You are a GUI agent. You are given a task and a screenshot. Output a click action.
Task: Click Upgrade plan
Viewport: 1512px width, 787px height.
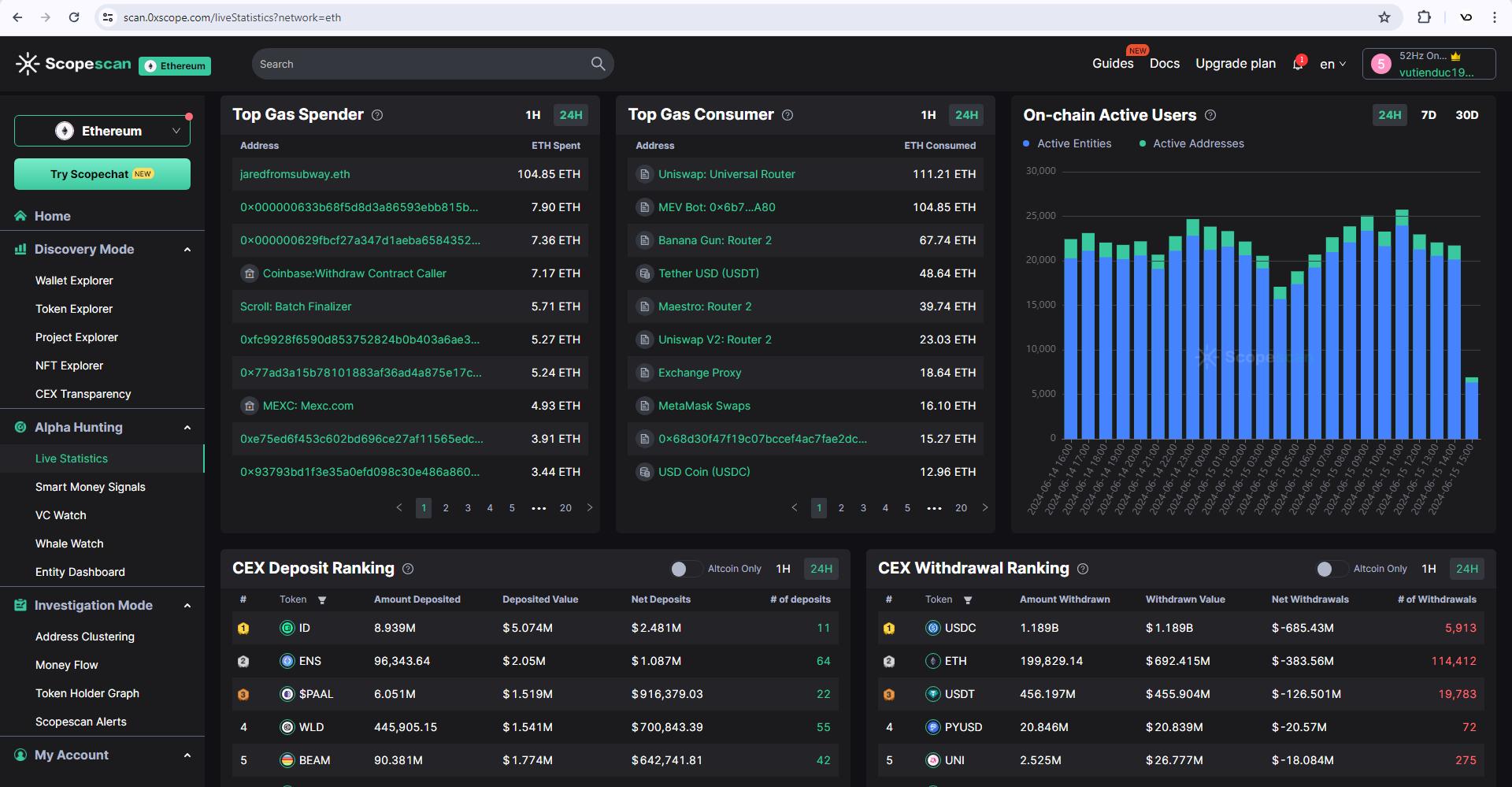coord(1236,64)
